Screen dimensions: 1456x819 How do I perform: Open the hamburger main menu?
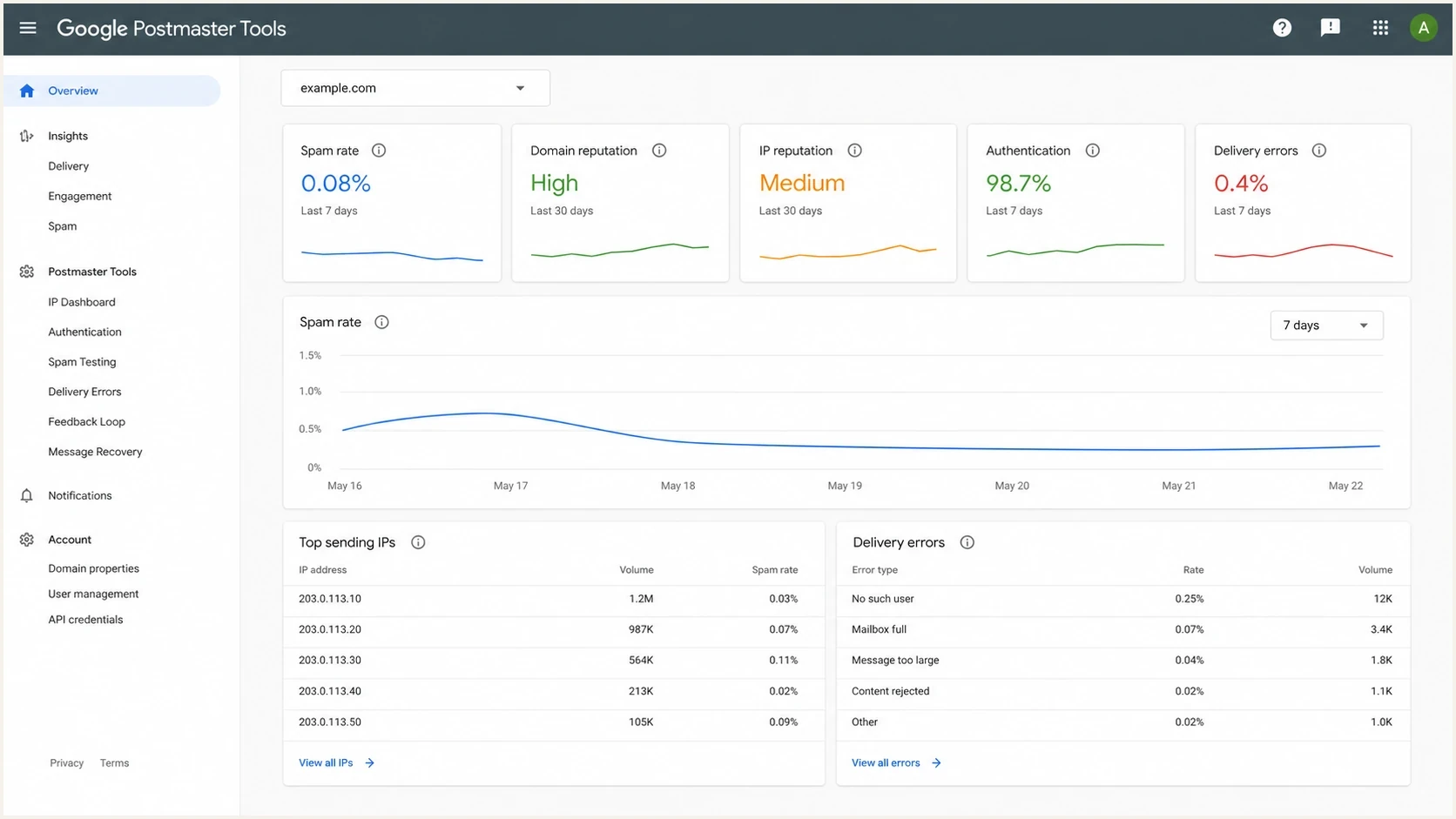[28, 28]
